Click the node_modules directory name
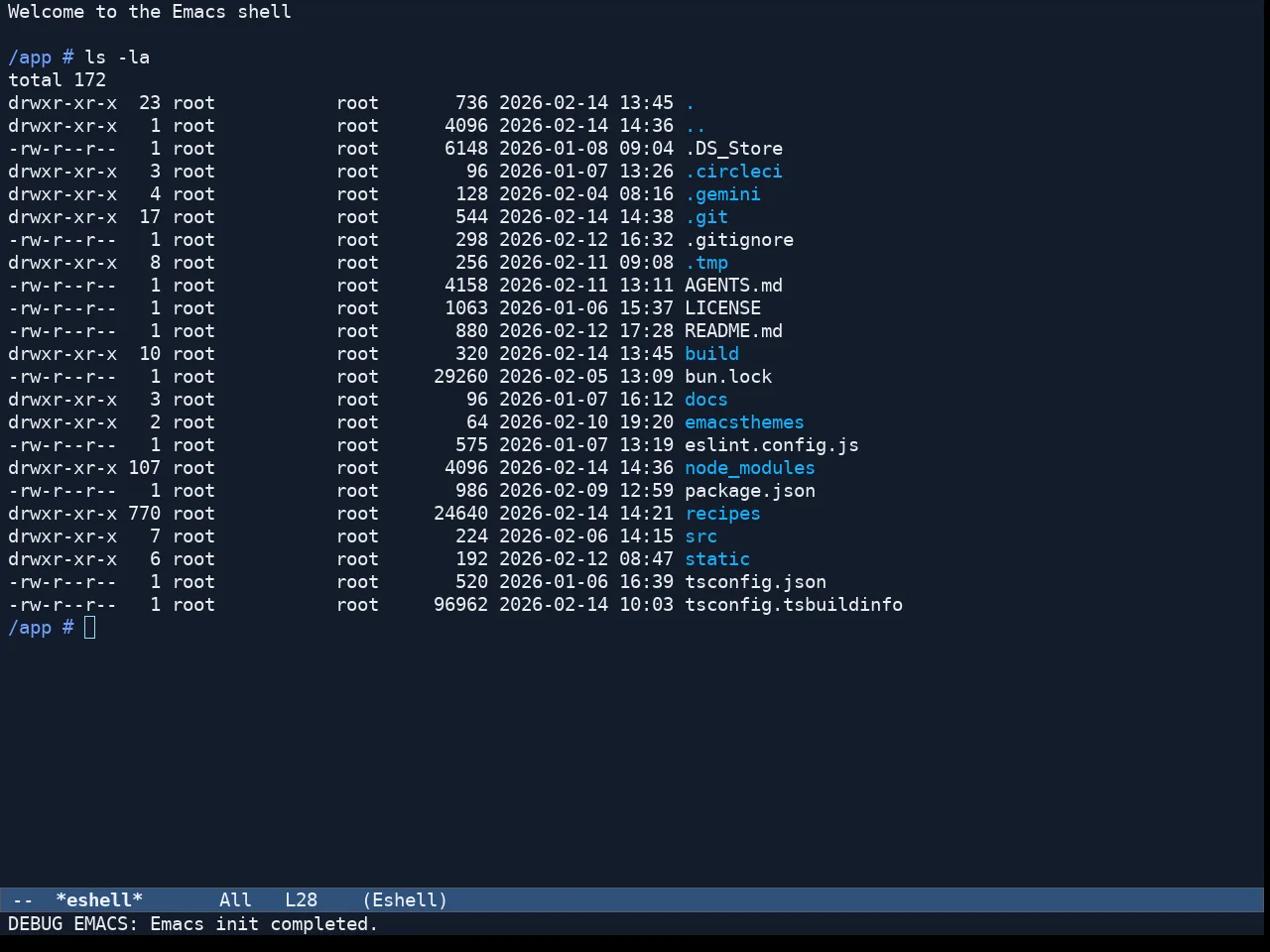Viewport: 1270px width, 952px height. pos(750,468)
